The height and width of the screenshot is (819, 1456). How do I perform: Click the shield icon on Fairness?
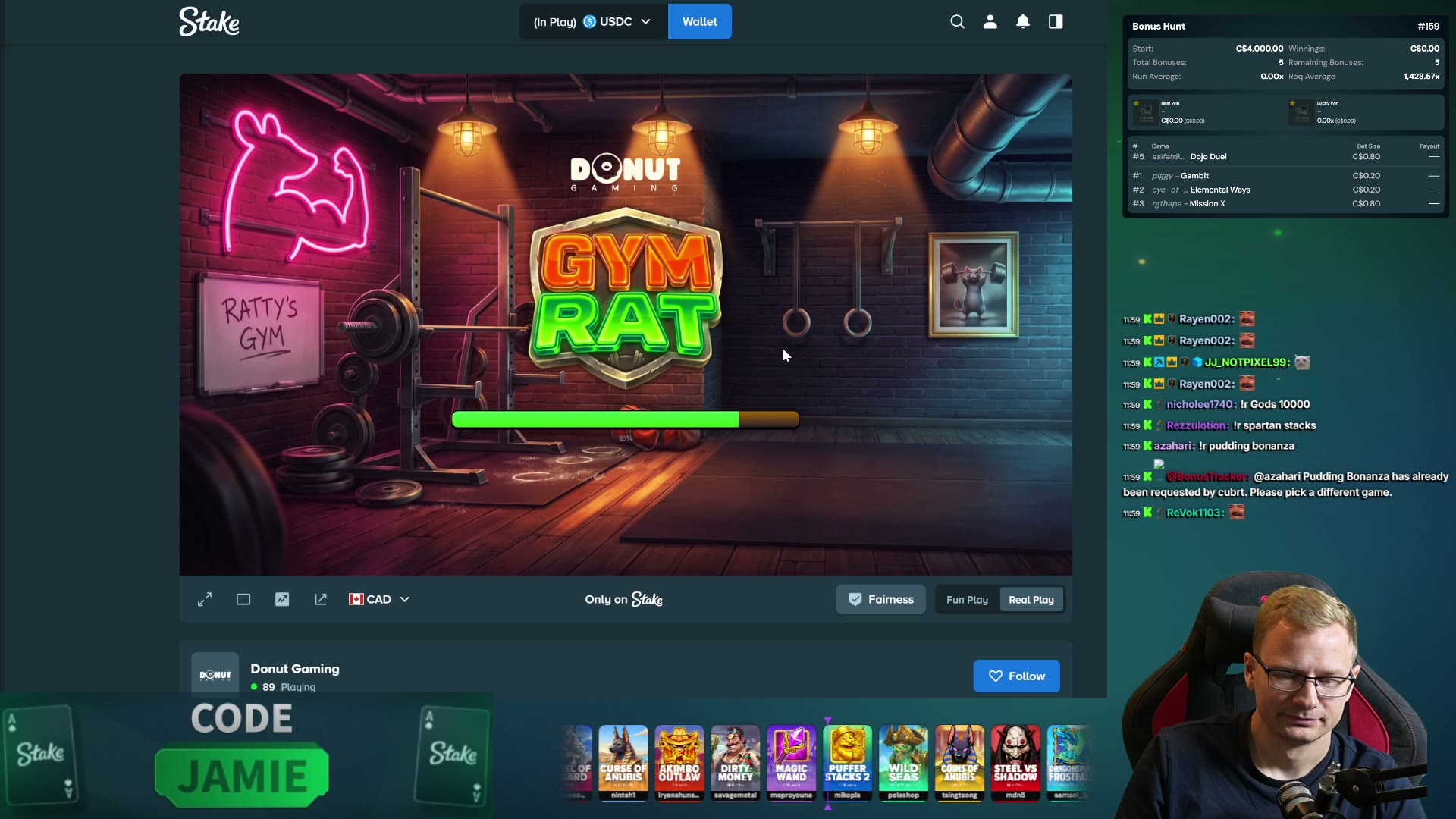coord(855,599)
